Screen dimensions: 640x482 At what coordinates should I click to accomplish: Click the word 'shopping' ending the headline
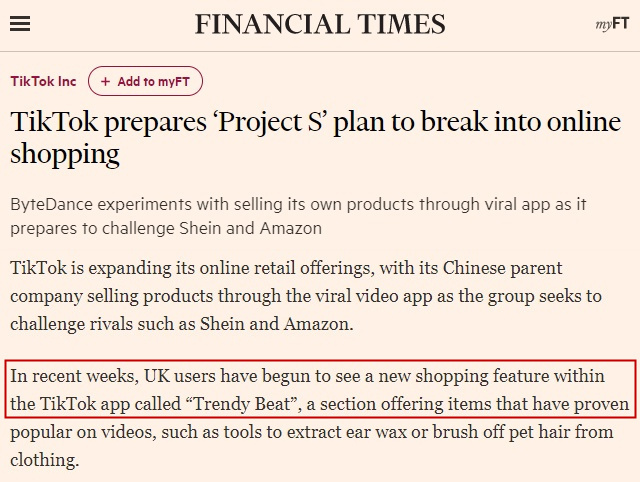(x=65, y=154)
